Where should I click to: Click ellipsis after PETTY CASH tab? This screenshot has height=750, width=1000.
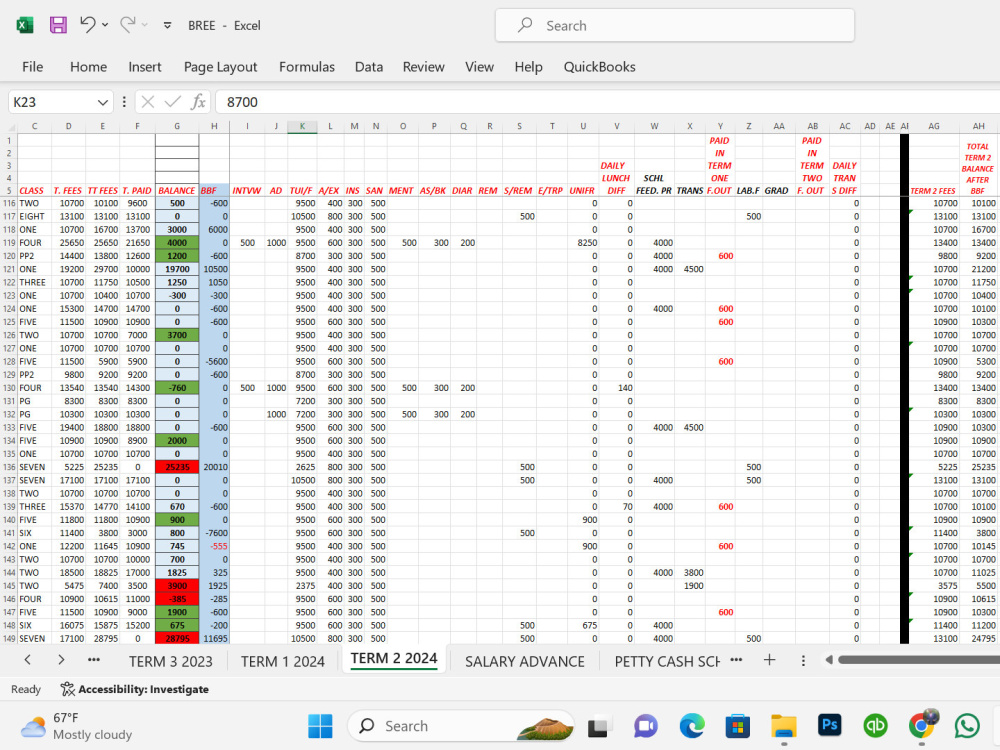coord(736,660)
